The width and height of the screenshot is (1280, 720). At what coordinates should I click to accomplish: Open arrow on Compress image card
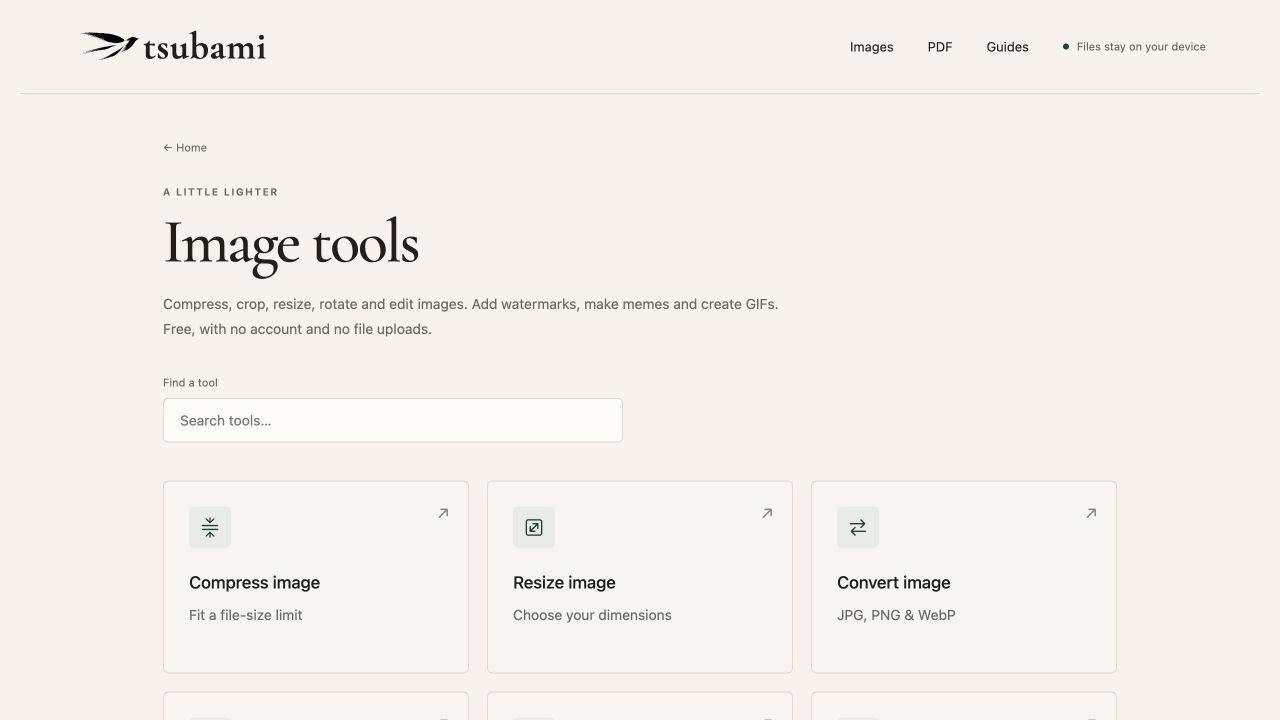(443, 513)
